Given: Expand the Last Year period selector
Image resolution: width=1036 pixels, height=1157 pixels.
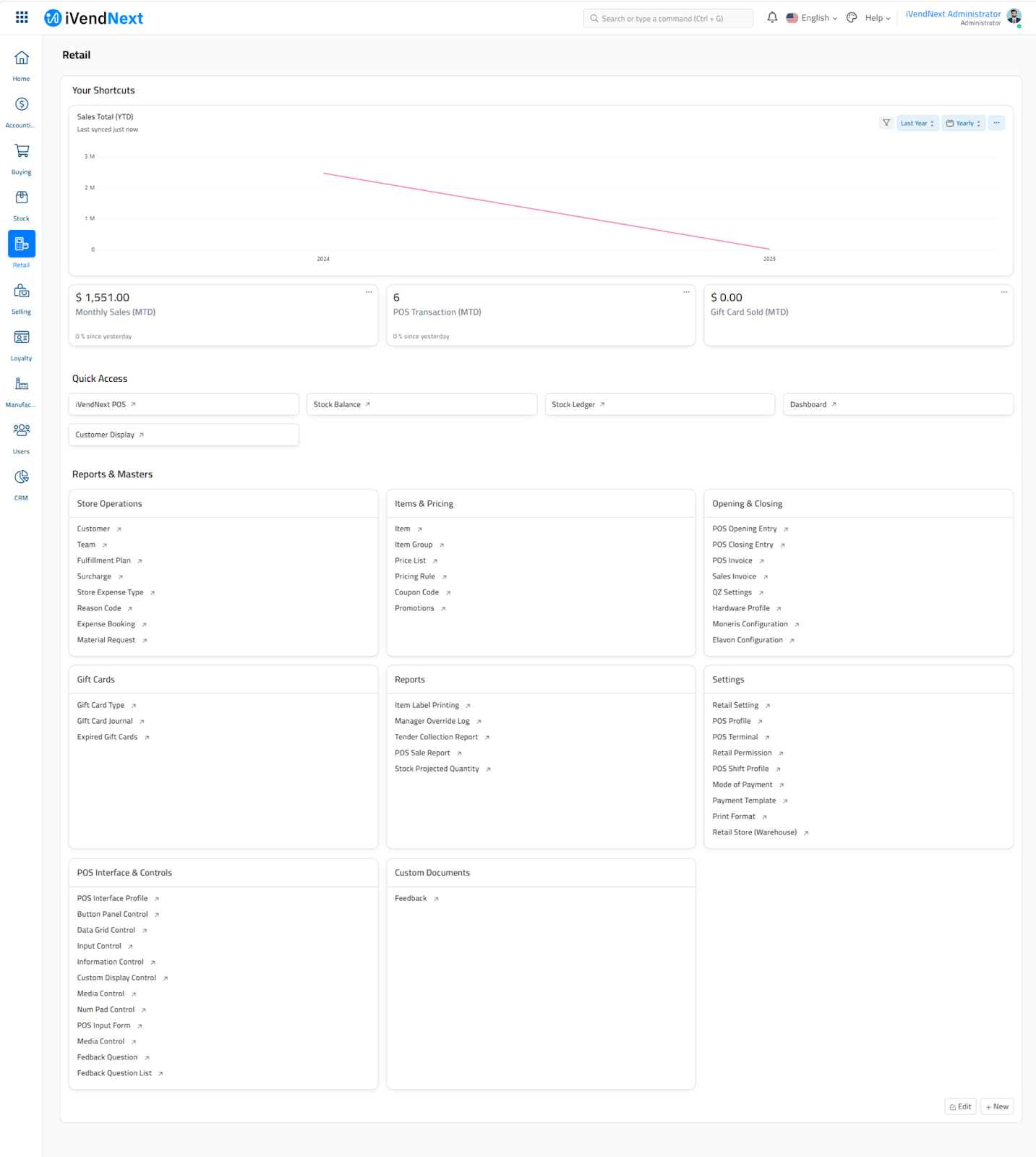Looking at the screenshot, I should (917, 124).
